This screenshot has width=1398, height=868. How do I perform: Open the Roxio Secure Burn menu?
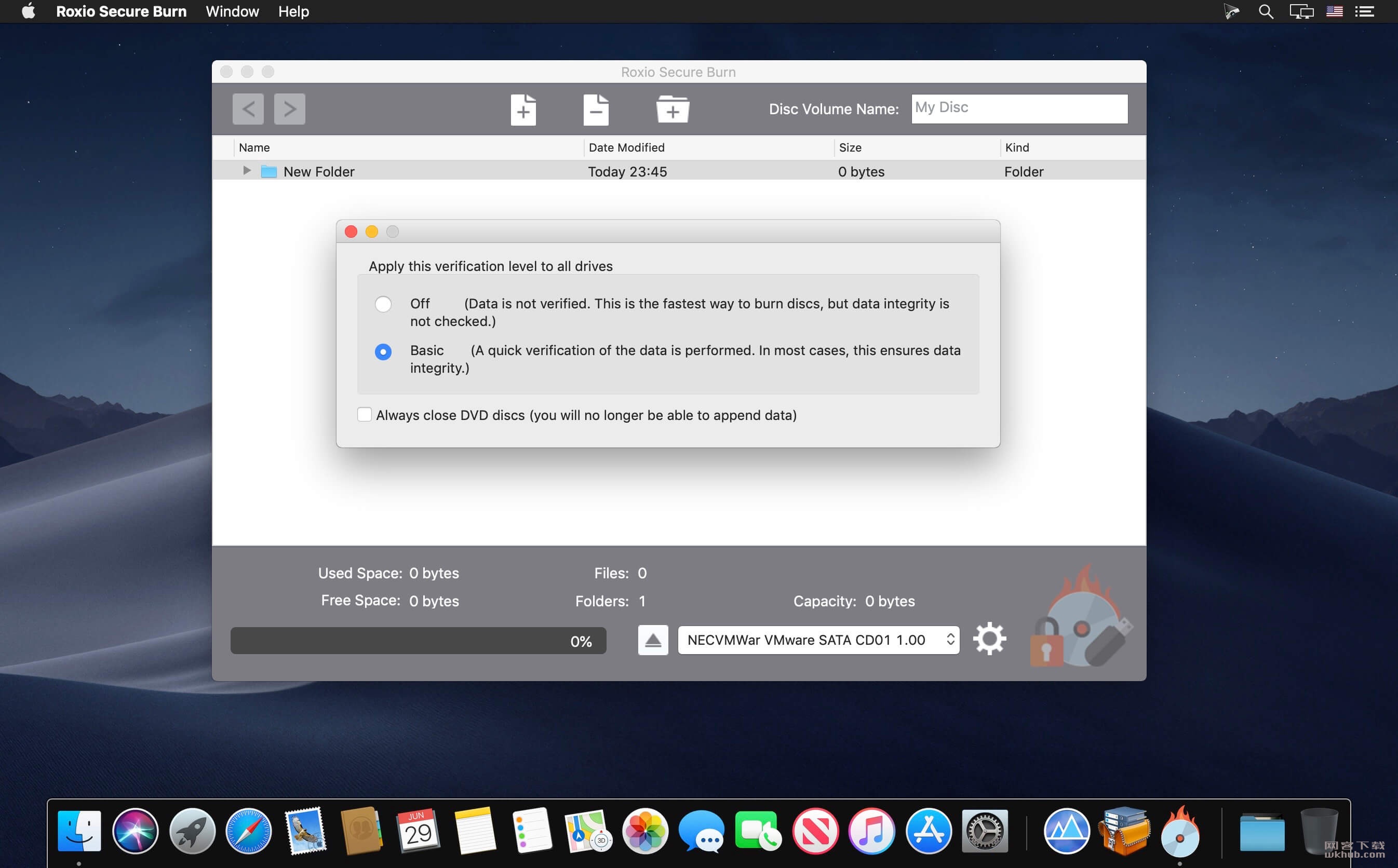[121, 11]
